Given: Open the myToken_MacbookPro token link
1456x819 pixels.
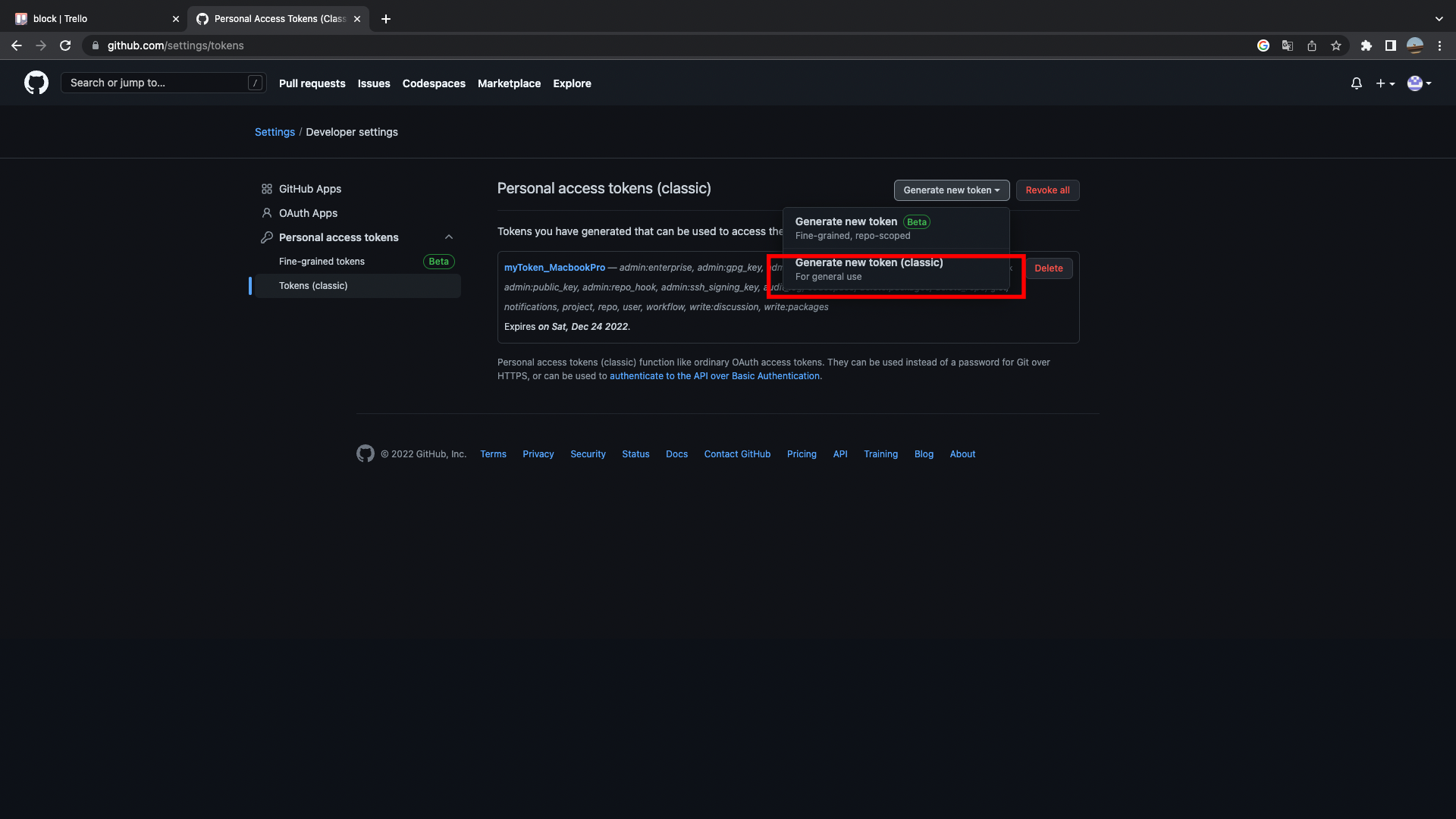Looking at the screenshot, I should coord(554,268).
